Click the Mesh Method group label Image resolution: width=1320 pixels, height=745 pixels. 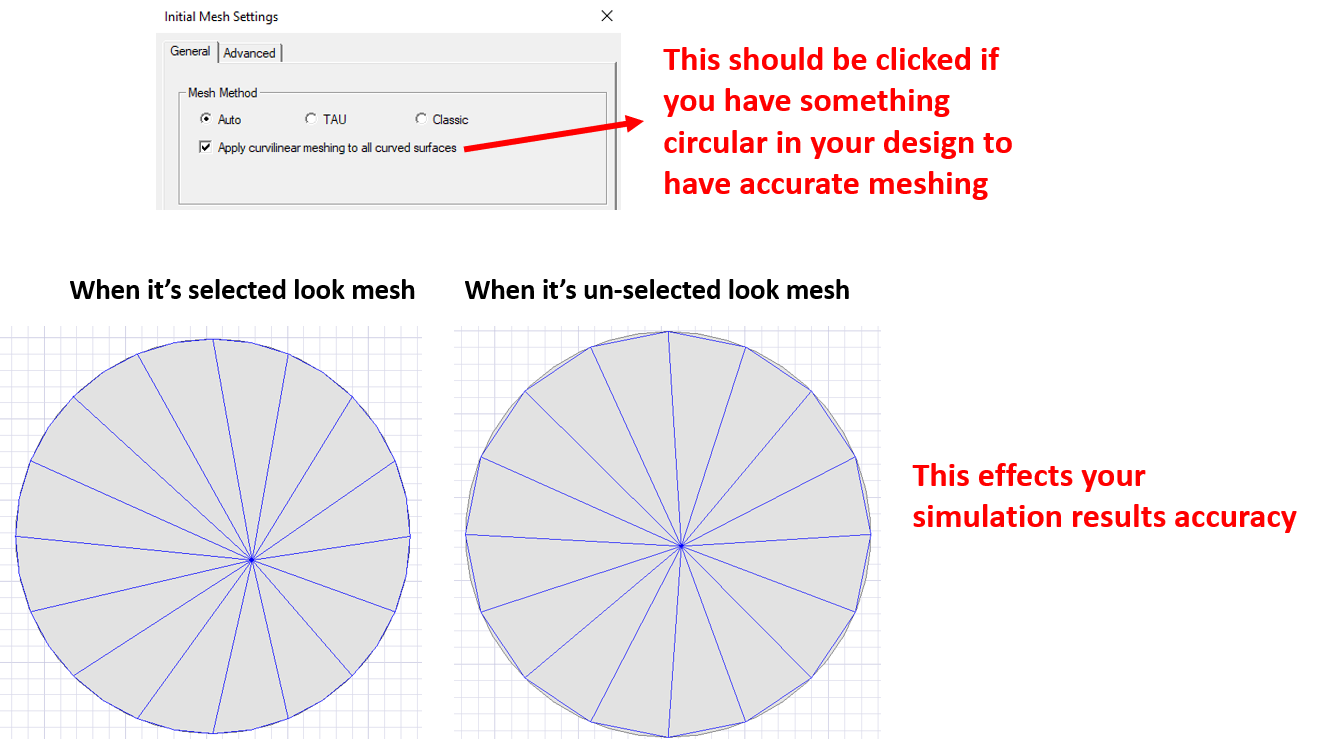(222, 93)
